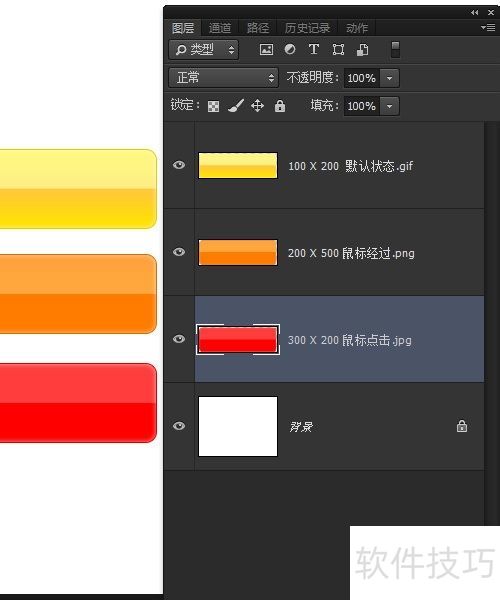Select layer name 100 X 200 默认状态.gif

pos(350,166)
